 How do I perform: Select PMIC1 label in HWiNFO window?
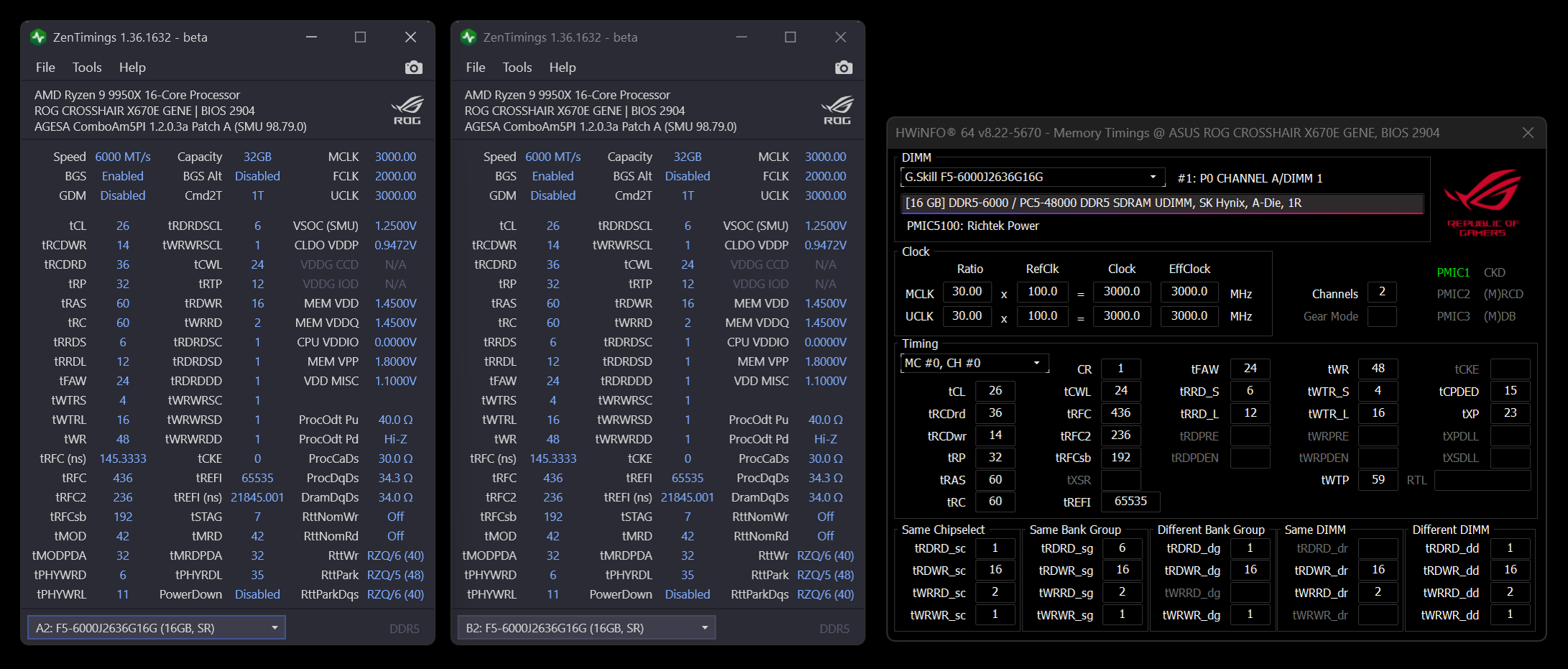point(1453,272)
